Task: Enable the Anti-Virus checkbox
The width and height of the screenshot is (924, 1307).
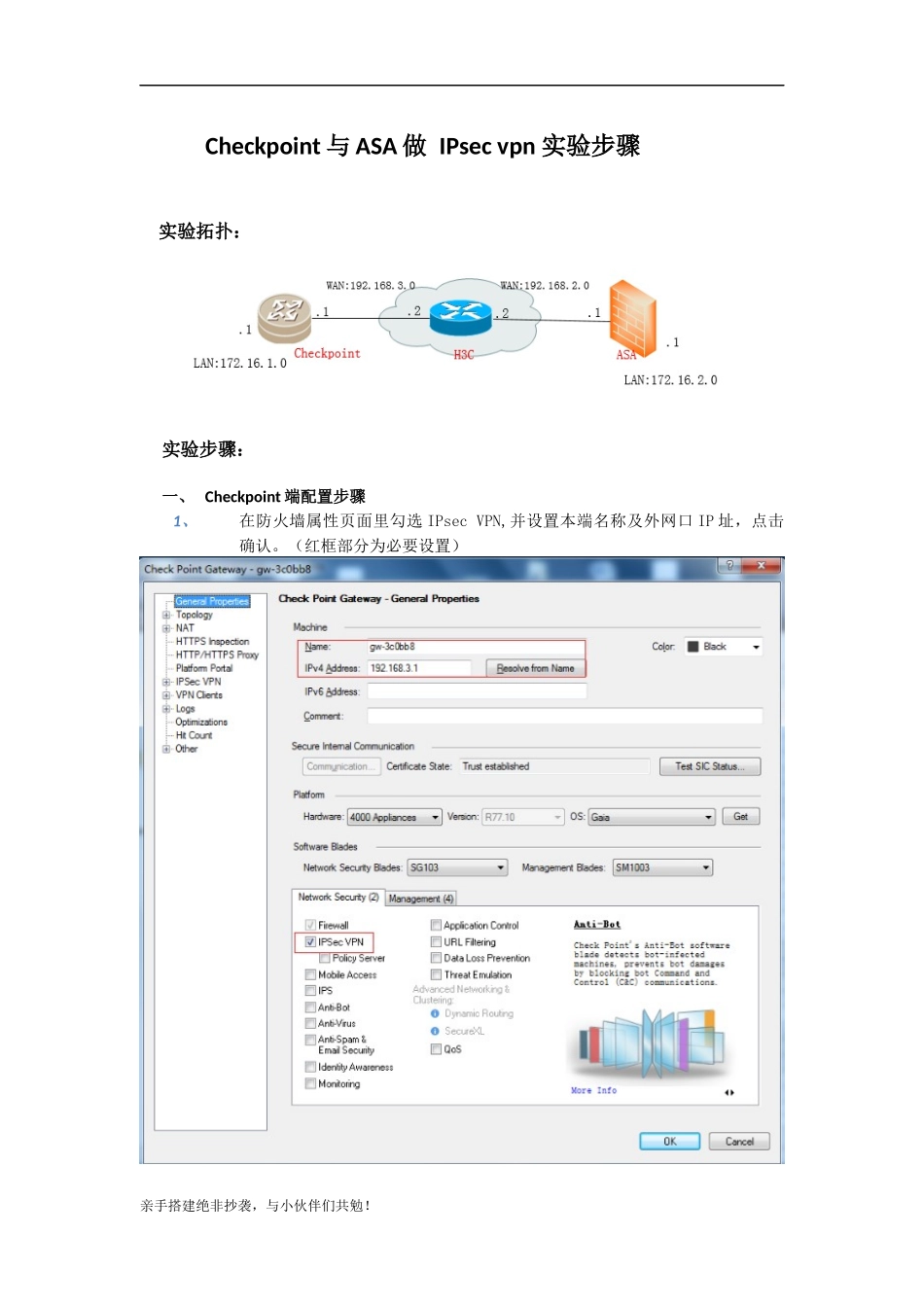Action: coord(310,1023)
